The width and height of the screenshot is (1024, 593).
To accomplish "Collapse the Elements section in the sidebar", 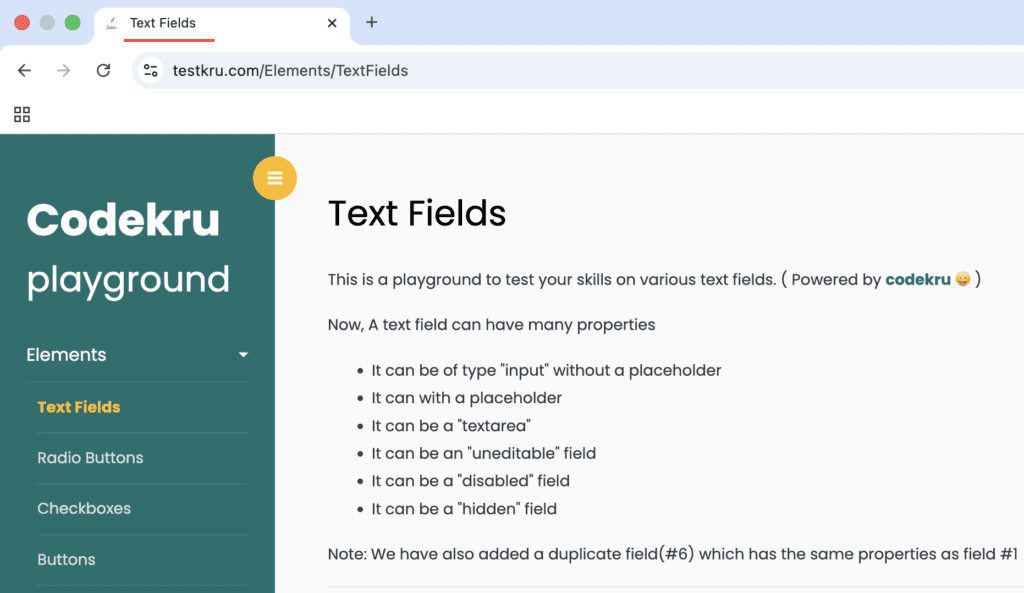I will (x=242, y=355).
